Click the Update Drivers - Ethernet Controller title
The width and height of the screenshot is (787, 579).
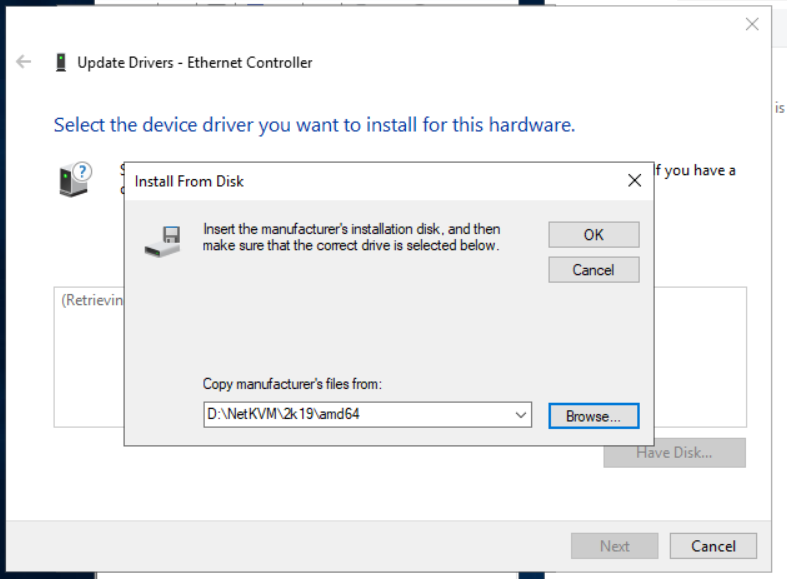pyautogui.click(x=195, y=62)
